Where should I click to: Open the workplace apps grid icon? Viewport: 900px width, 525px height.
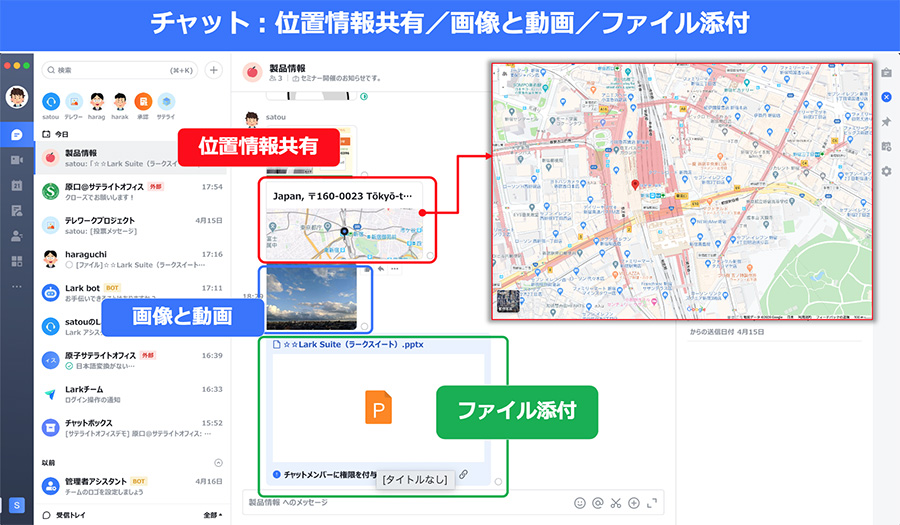click(x=17, y=261)
